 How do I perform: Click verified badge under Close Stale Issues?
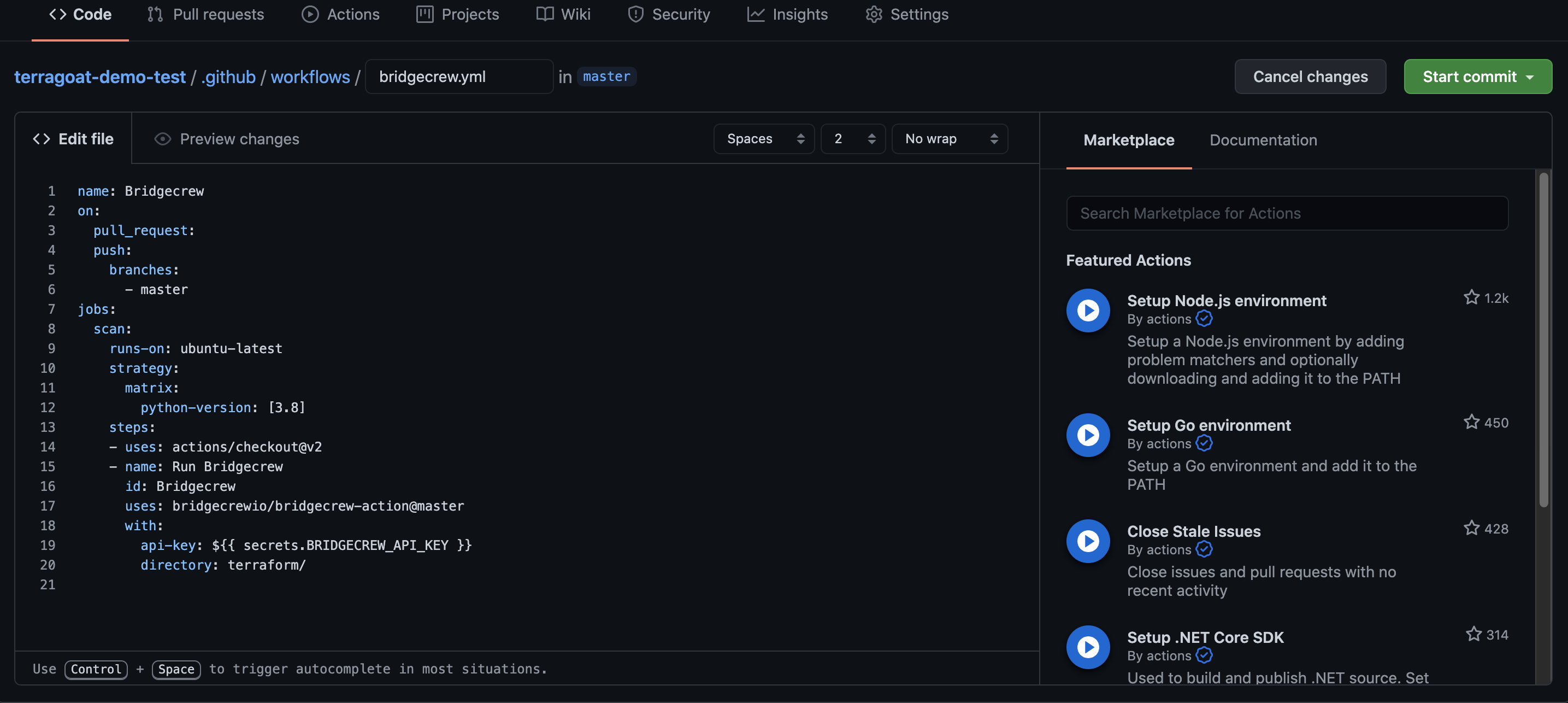tap(1204, 549)
